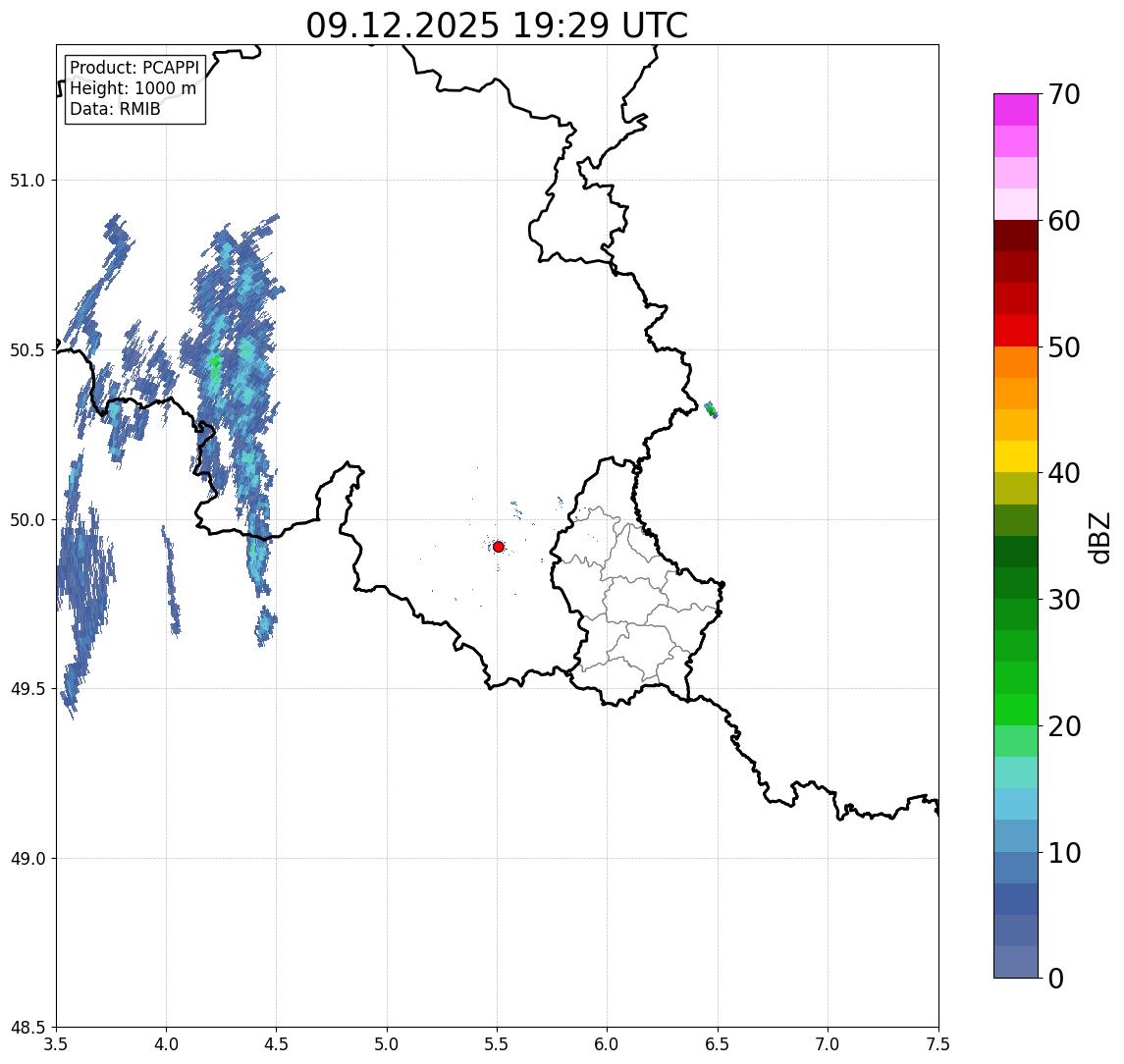This screenshot has width=1124, height=1064.
Task: Click the latitude axis label 49.5
Action: point(27,689)
